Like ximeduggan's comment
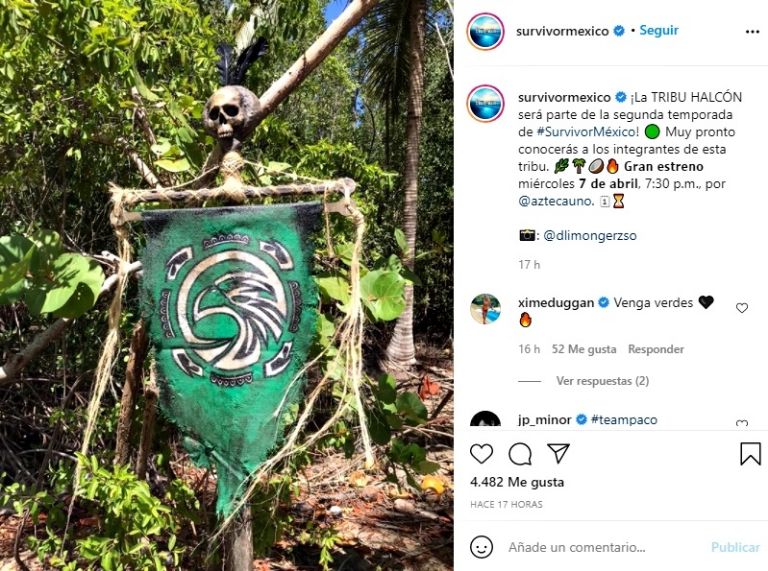Viewport: 768px width, 571px height. point(742,308)
